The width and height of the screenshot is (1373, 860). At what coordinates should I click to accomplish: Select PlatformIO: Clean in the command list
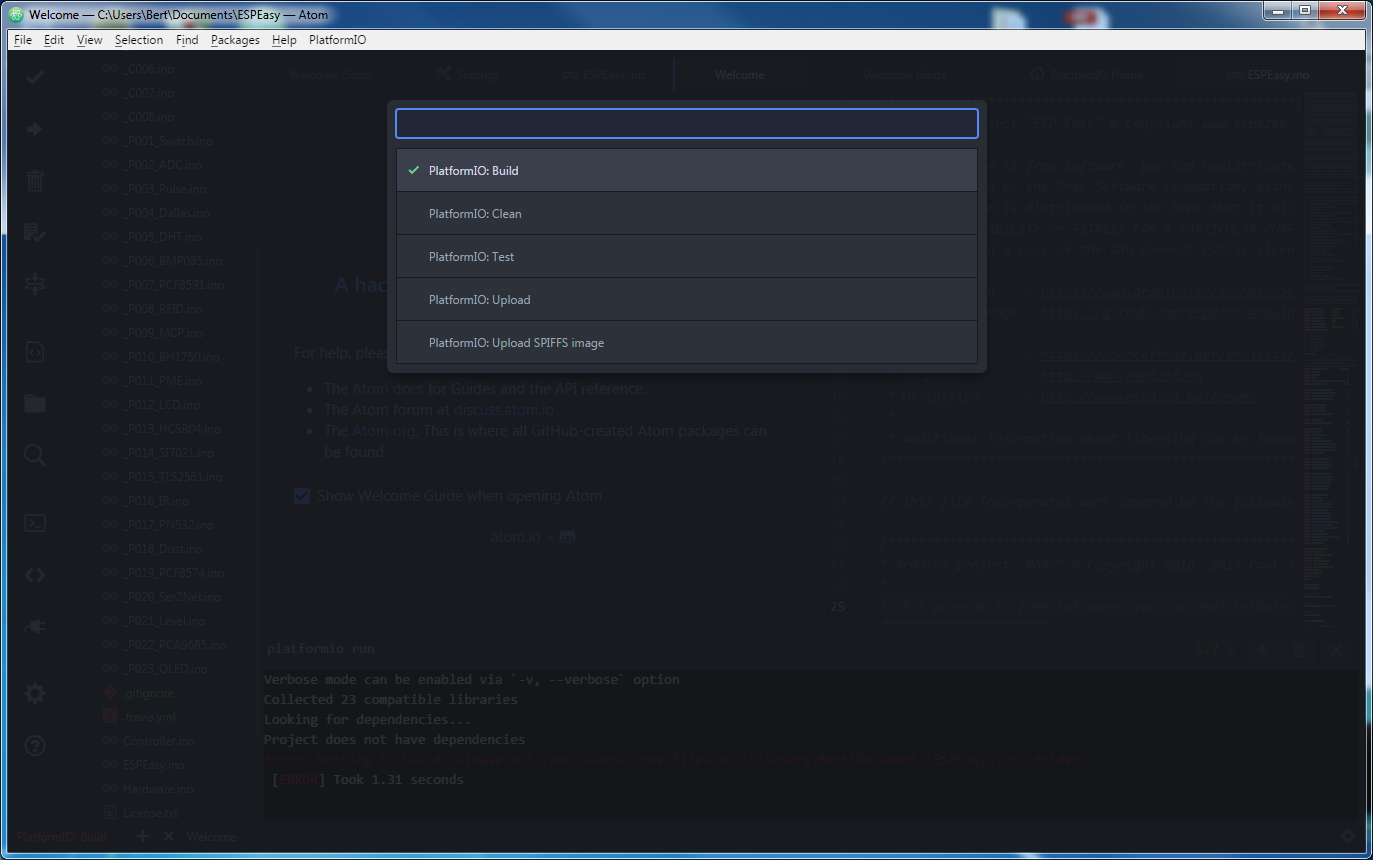(686, 214)
